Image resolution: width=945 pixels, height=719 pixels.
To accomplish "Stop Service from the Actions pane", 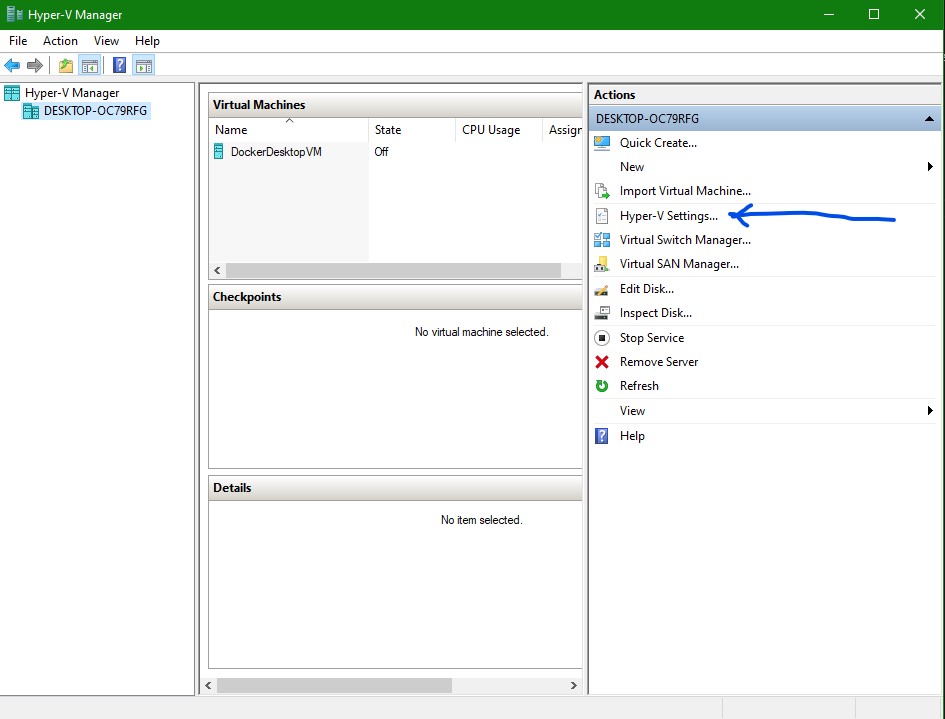I will 651,338.
